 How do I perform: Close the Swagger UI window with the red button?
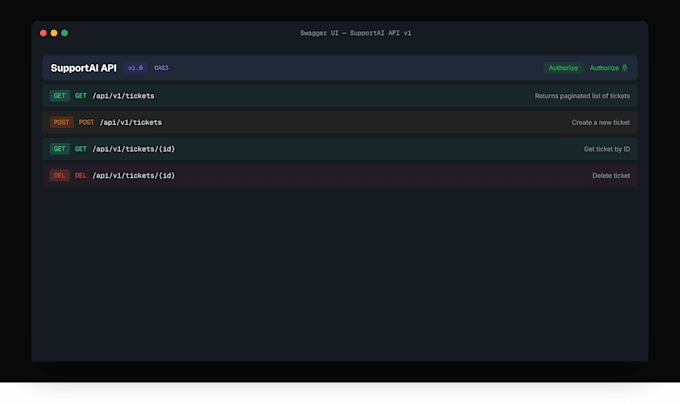click(43, 33)
